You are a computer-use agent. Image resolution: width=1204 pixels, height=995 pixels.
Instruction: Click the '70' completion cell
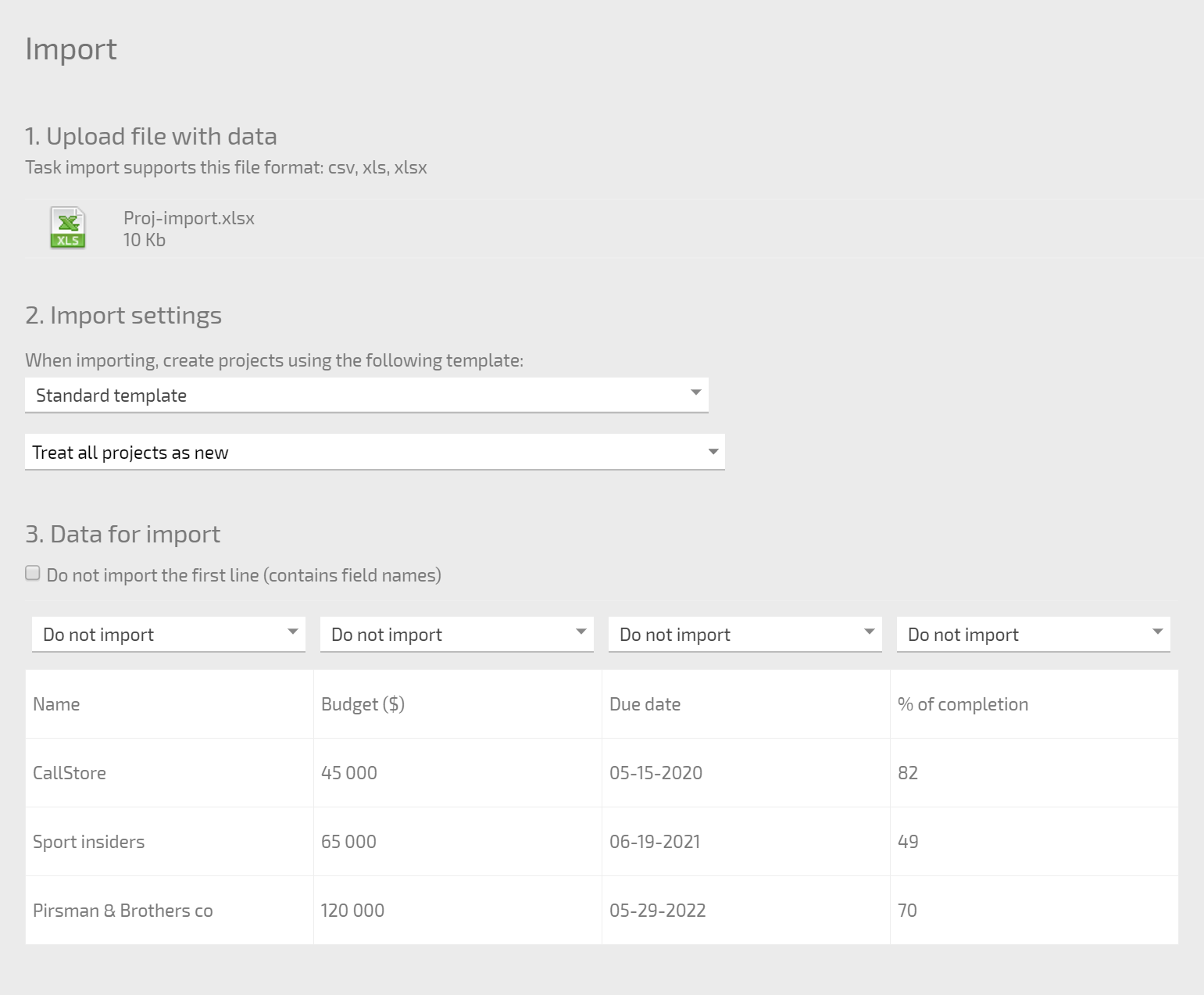1034,911
